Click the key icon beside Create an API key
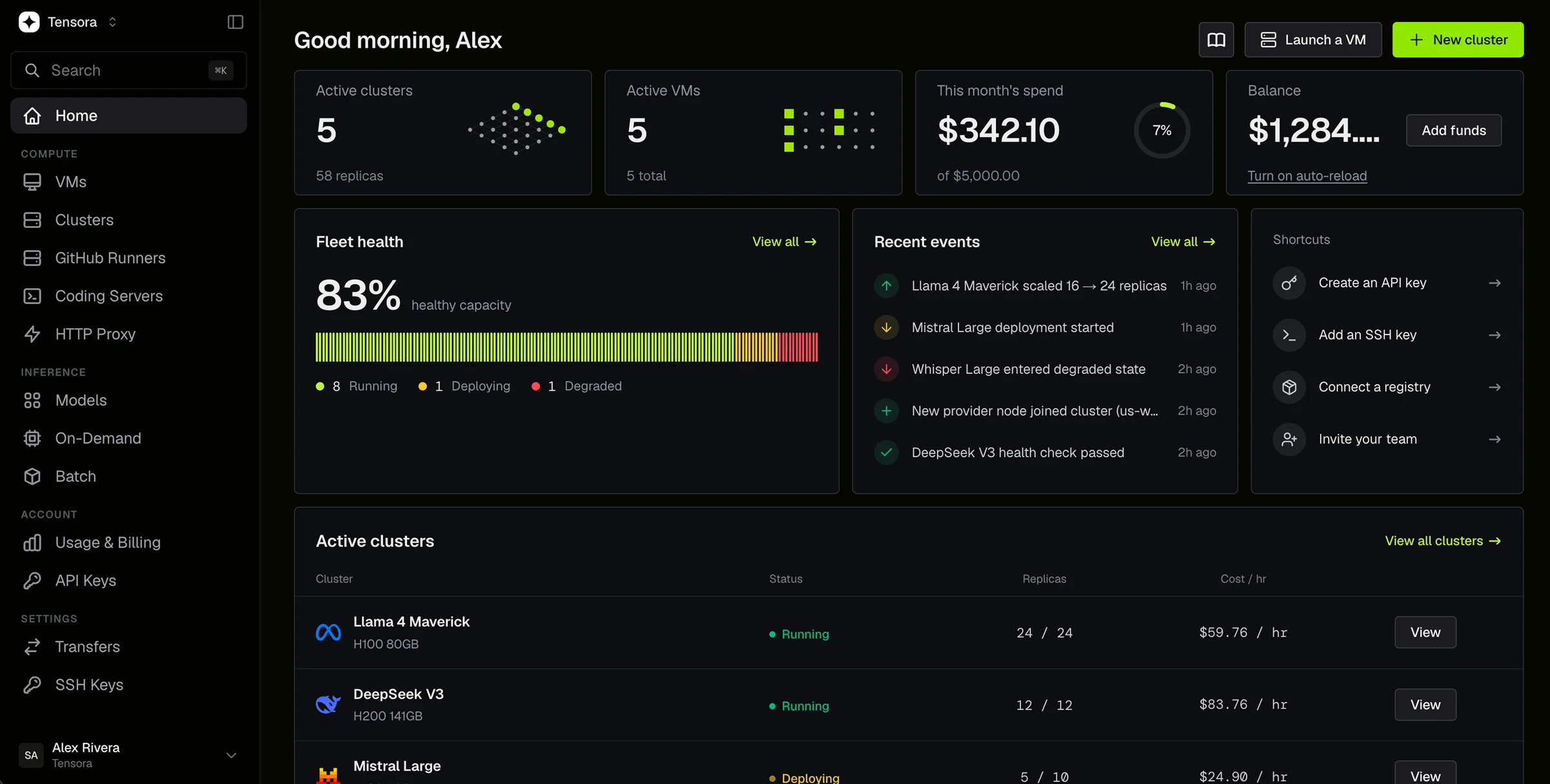 1289,283
